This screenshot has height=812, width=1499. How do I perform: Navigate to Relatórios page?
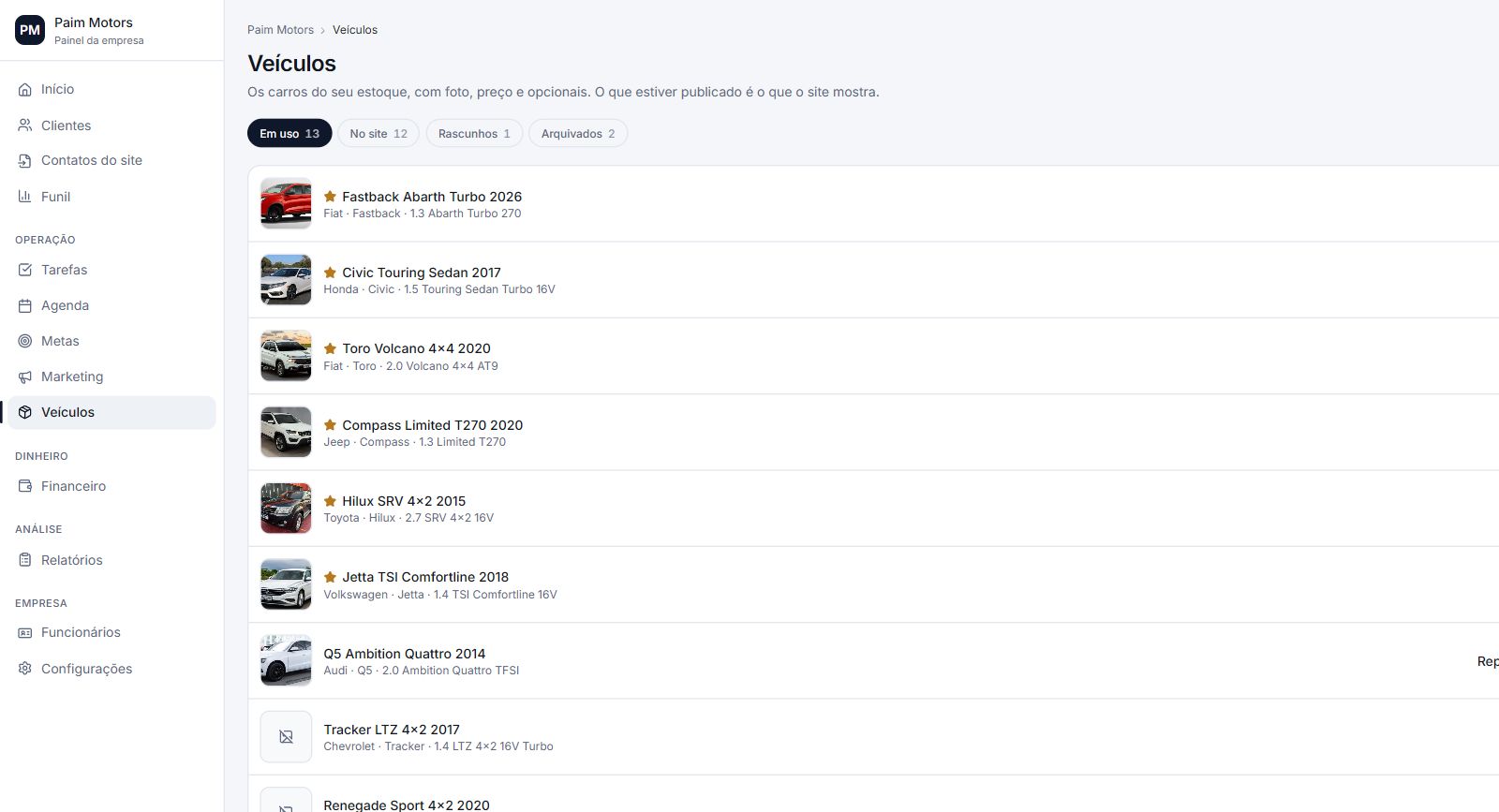coord(111,560)
